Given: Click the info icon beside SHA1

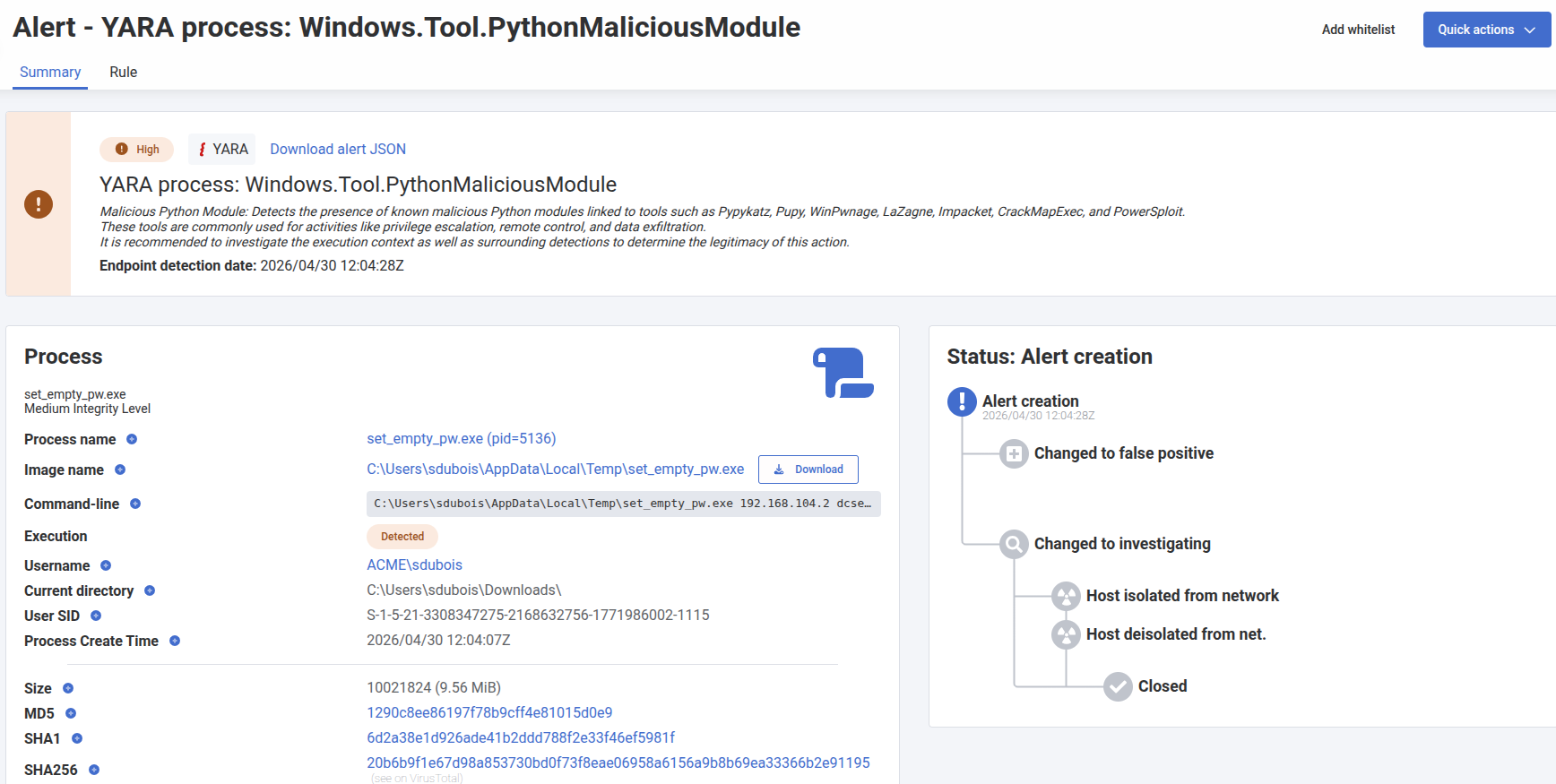Looking at the screenshot, I should 77,738.
